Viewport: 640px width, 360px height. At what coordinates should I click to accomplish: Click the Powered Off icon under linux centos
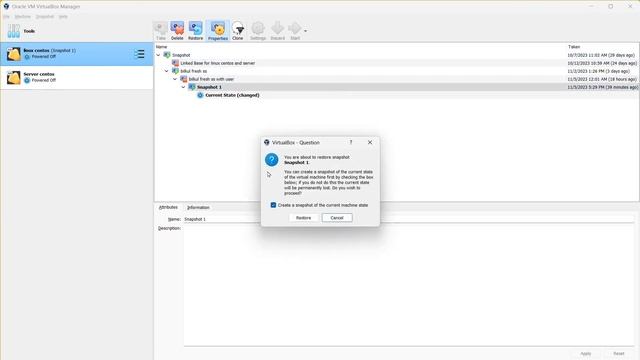click(27, 57)
